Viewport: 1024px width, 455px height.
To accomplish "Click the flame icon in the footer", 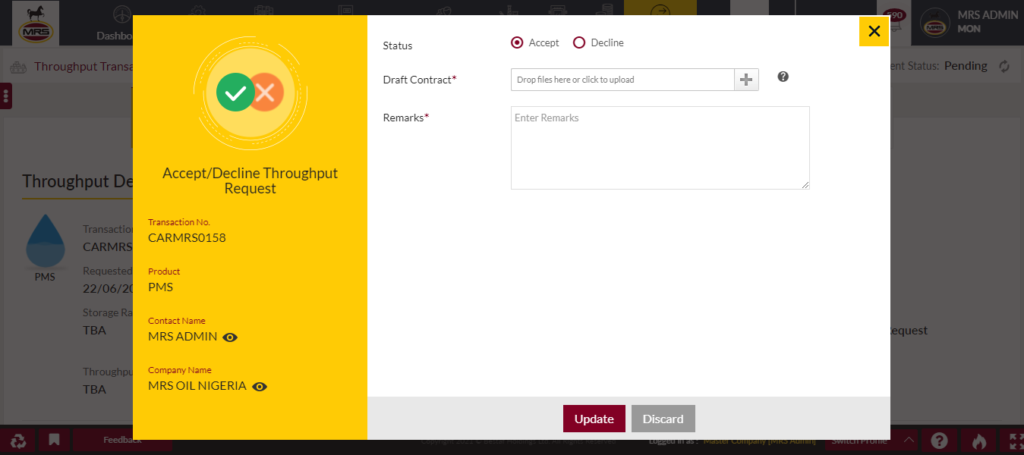I will pyautogui.click(x=978, y=442).
